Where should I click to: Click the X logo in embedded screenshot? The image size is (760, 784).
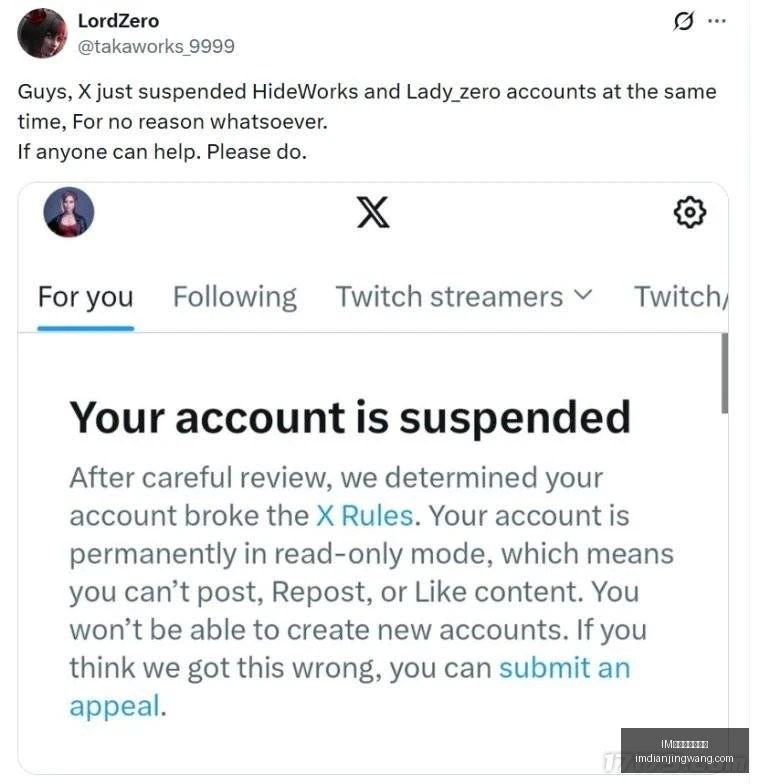tap(373, 212)
